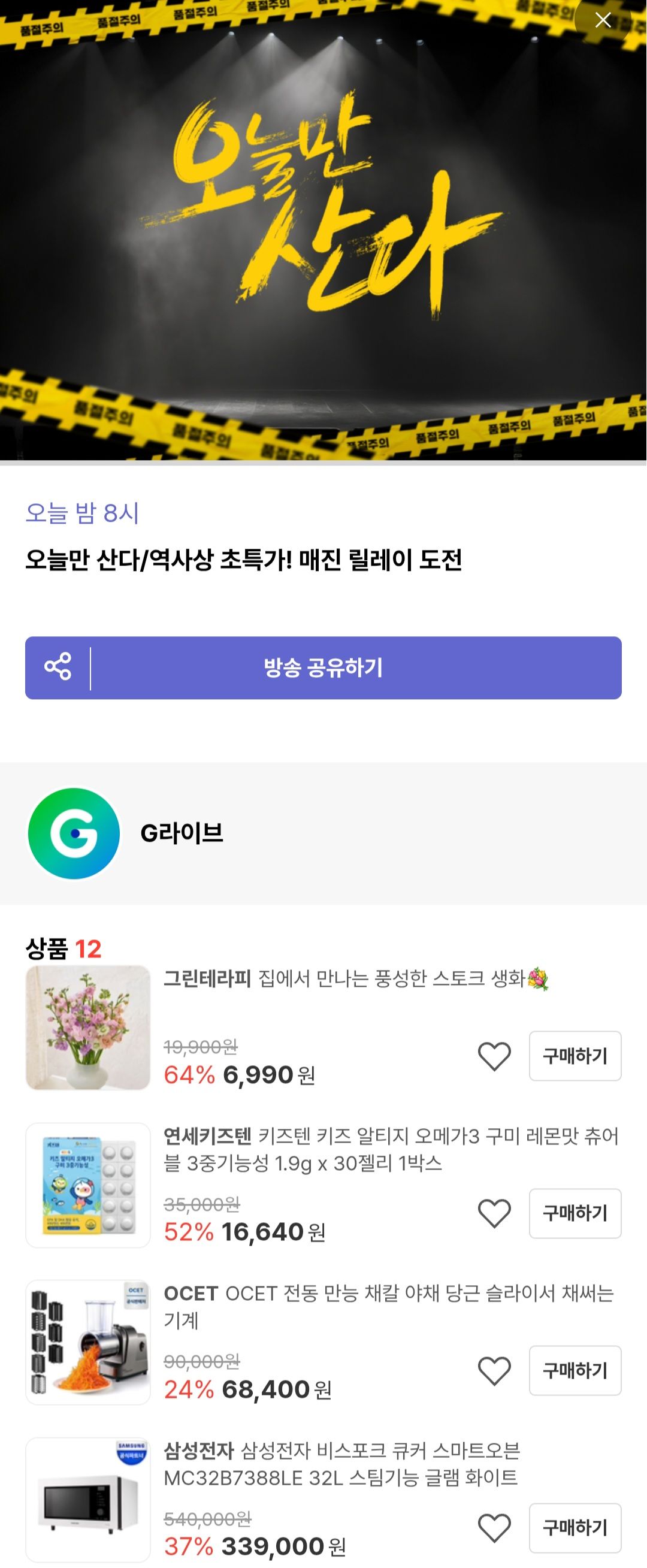
Task: Purchase the Samsung Bespoke smart oven
Action: point(575,1528)
